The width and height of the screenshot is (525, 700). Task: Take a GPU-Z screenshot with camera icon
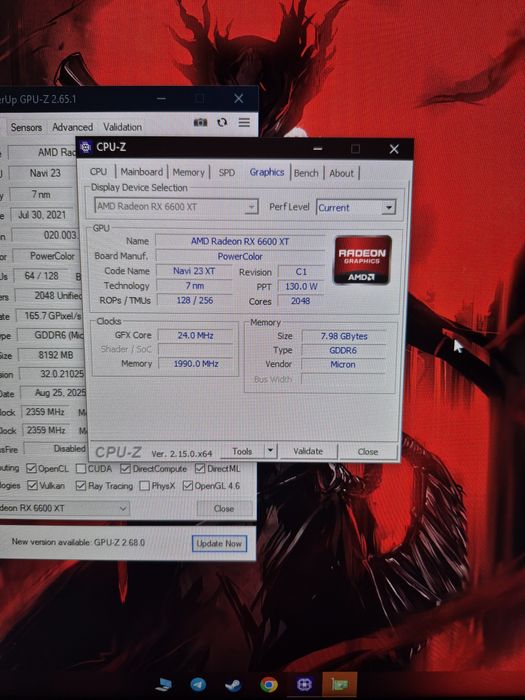point(200,122)
